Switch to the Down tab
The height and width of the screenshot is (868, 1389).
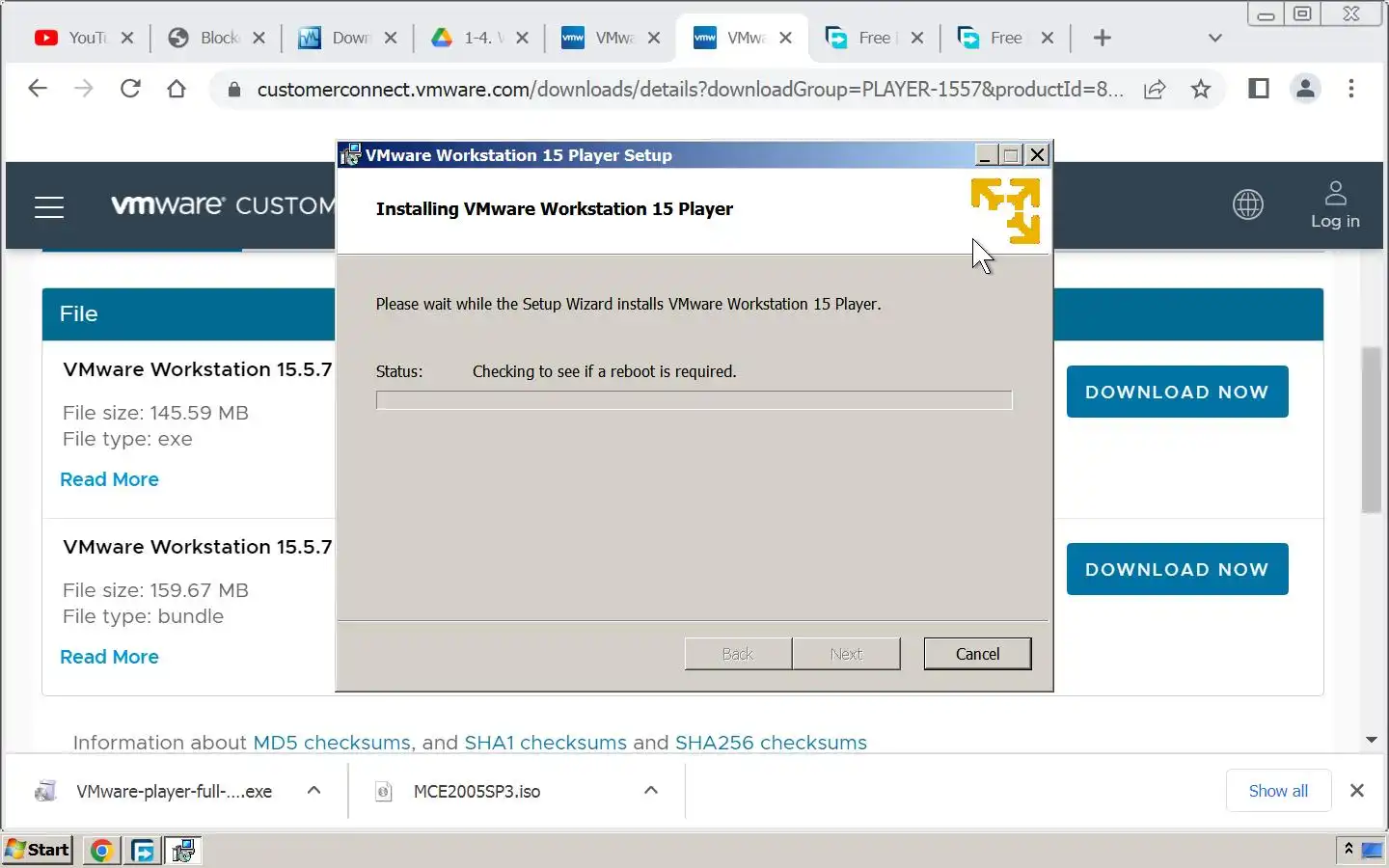(334, 38)
